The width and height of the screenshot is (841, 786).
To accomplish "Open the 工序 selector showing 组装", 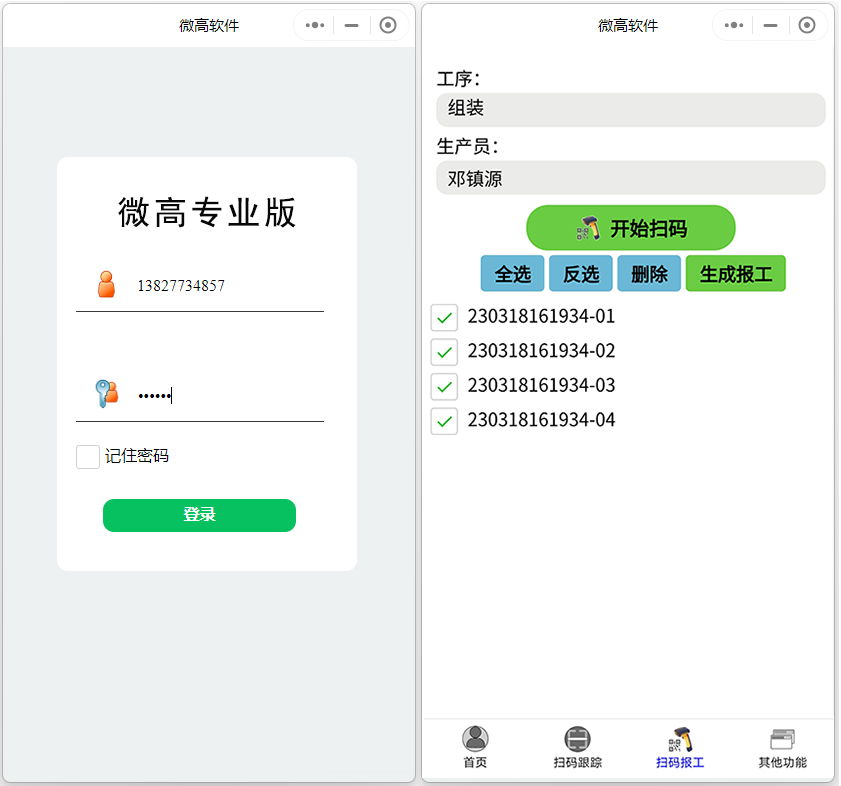I will (x=630, y=110).
